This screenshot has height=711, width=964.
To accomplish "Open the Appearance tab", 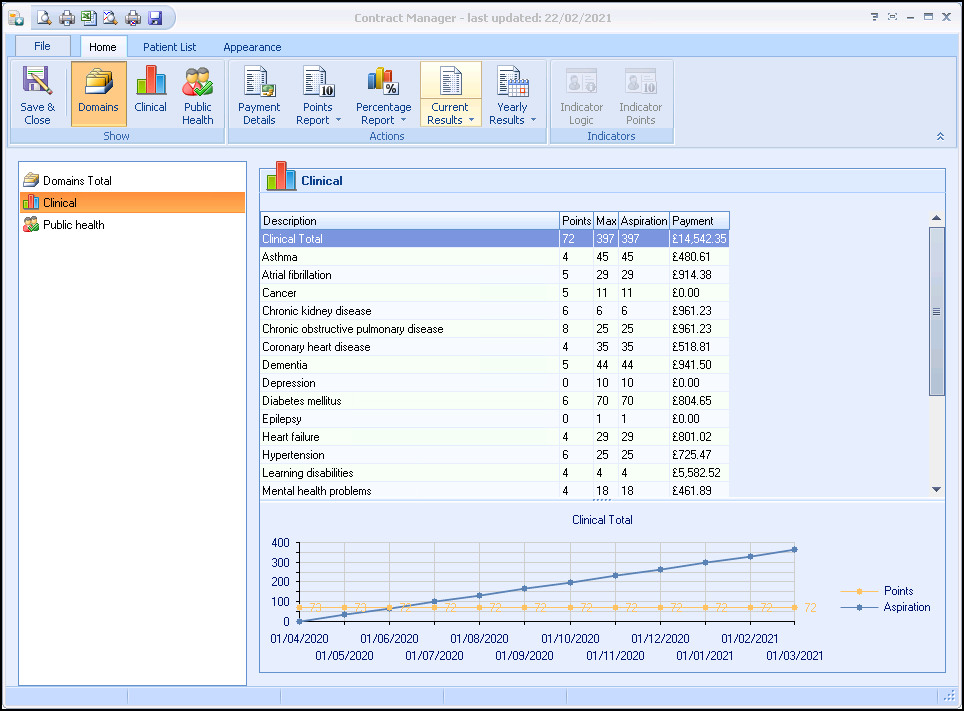I will (x=252, y=47).
